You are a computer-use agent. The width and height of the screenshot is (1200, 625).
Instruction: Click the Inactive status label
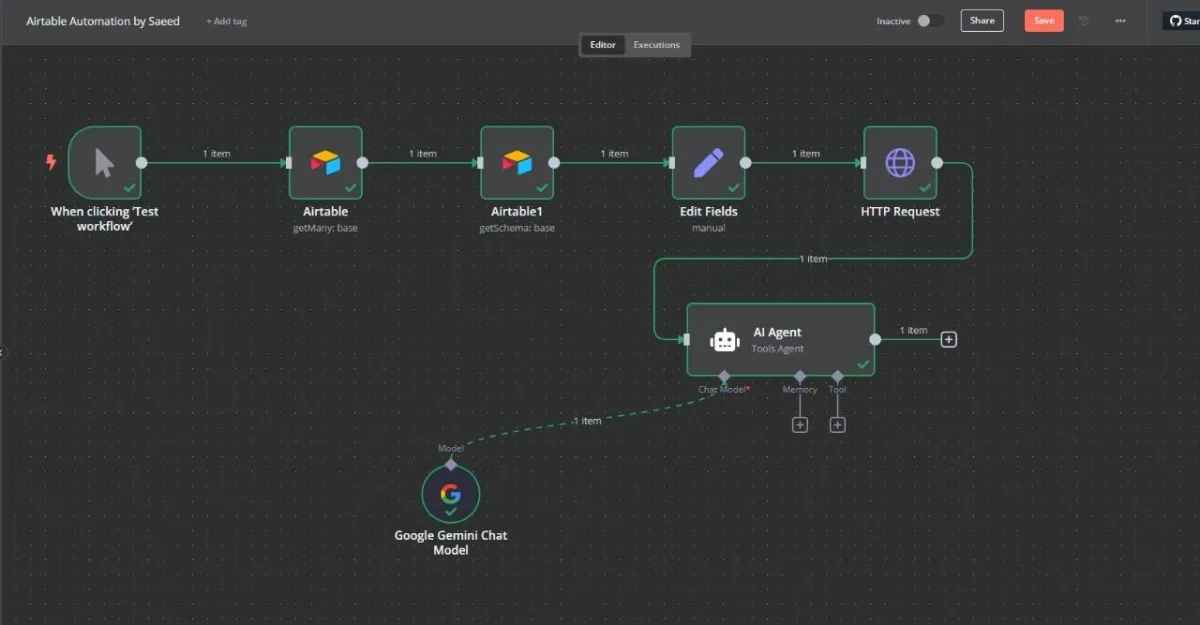(894, 20)
